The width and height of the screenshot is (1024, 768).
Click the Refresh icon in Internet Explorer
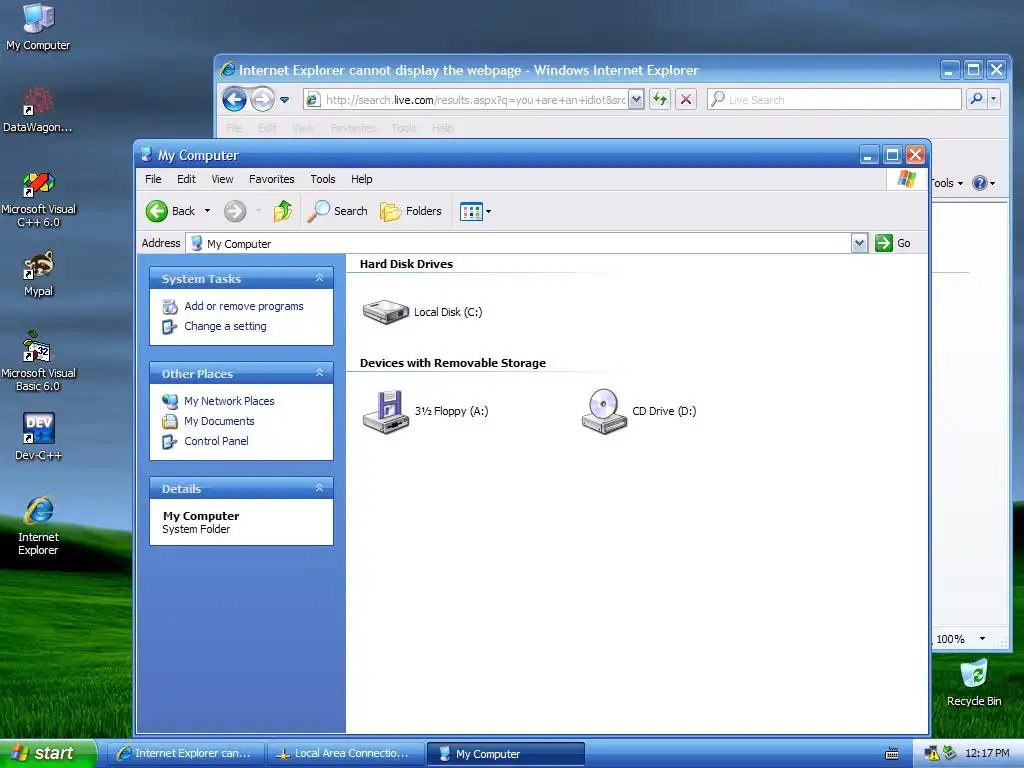tap(660, 99)
